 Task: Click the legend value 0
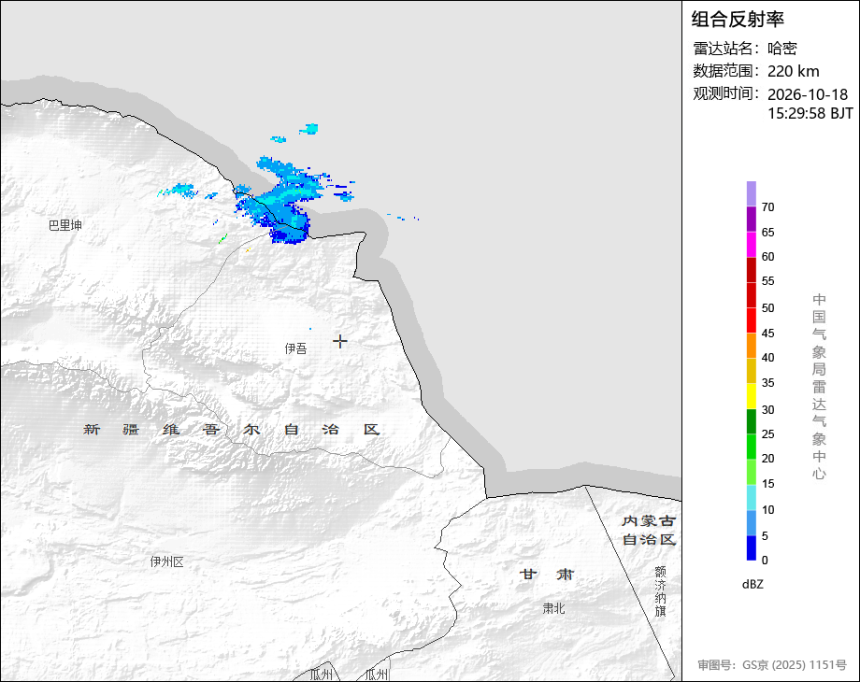[765, 560]
